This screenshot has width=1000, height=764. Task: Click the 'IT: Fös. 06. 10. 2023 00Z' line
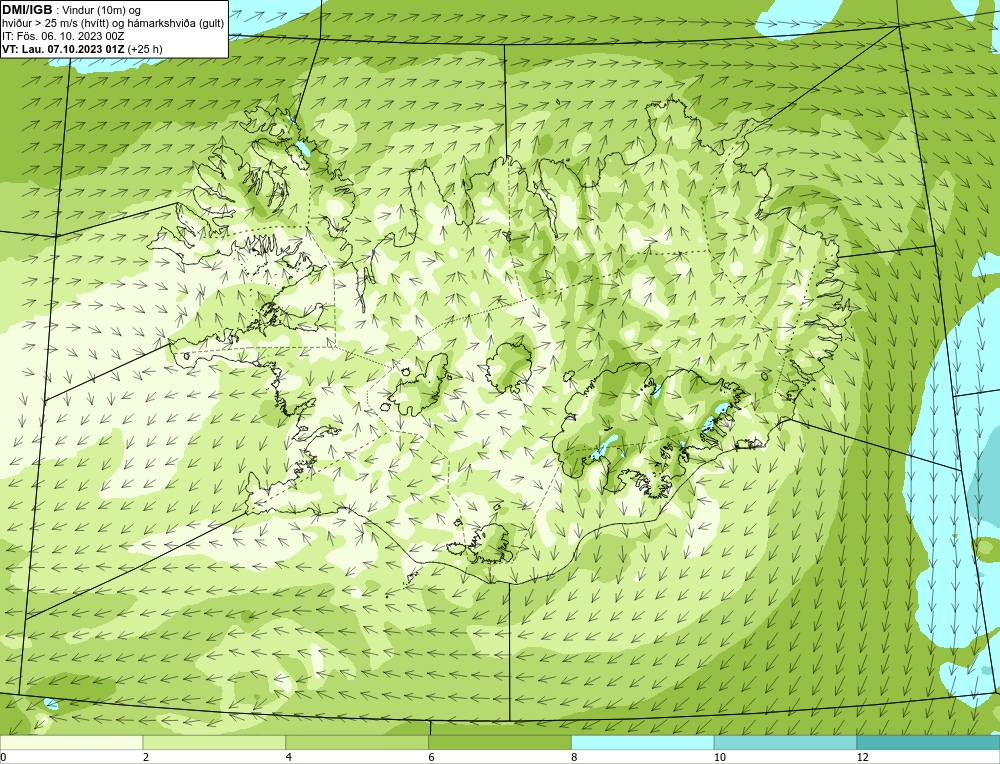point(63,36)
